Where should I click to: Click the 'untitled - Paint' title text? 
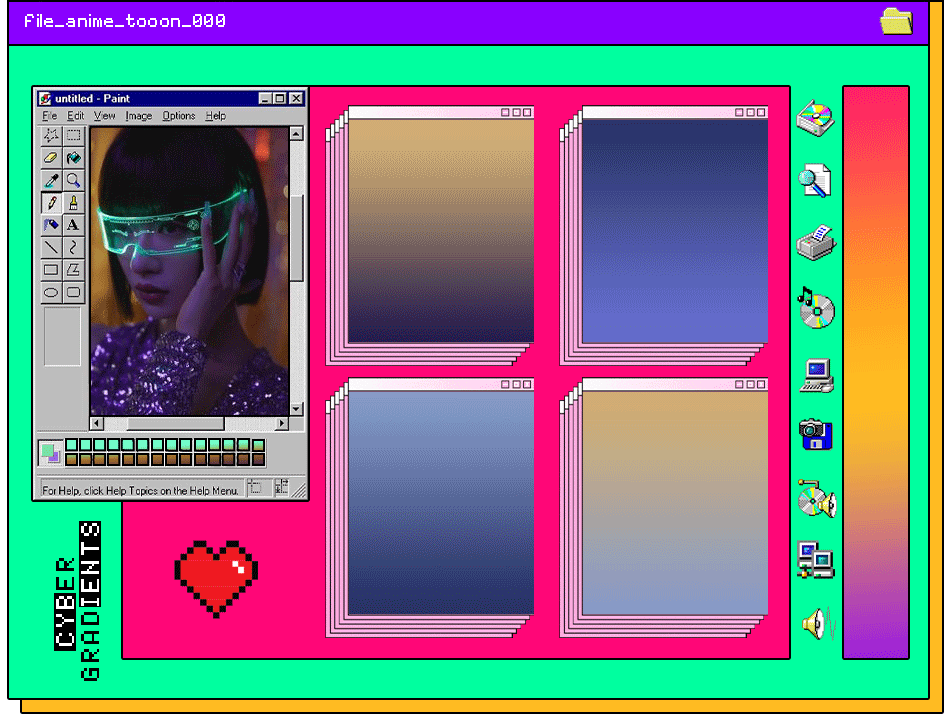tap(92, 98)
